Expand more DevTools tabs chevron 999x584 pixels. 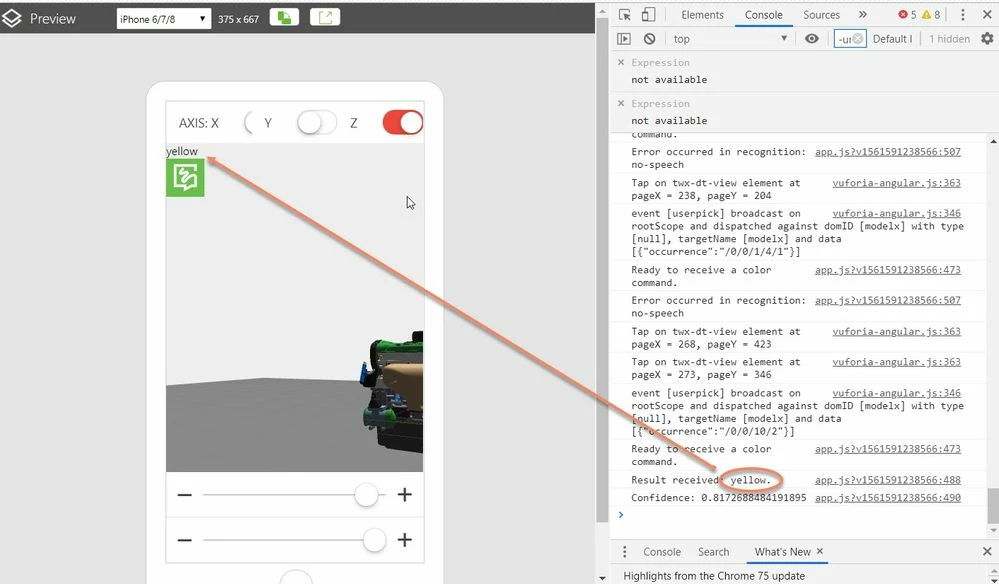click(x=863, y=15)
